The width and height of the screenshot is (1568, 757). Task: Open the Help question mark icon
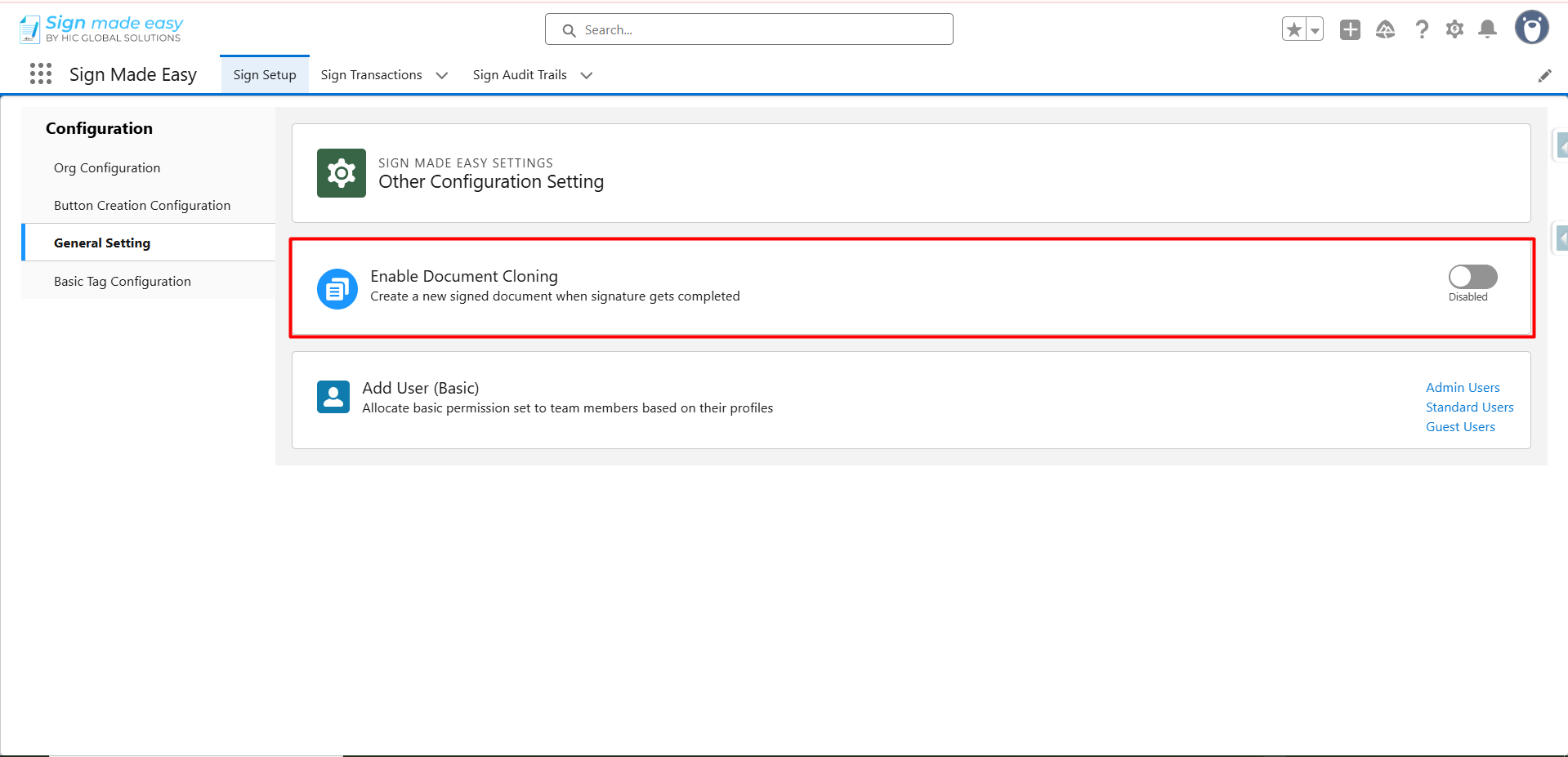(1422, 30)
